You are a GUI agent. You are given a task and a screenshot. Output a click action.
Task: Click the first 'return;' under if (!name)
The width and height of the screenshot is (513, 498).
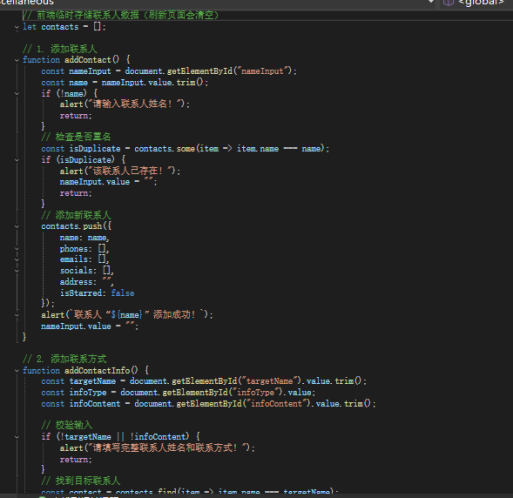76,116
